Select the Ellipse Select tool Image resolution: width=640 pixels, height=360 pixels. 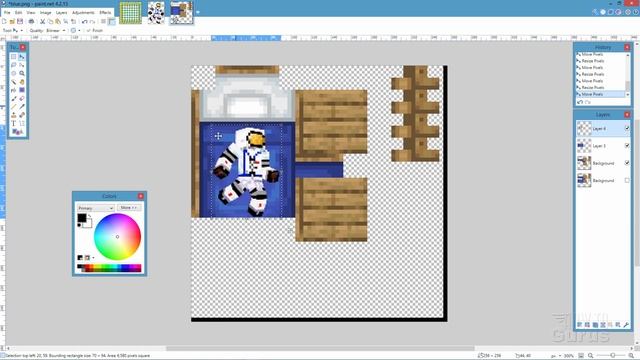[x=13, y=73]
